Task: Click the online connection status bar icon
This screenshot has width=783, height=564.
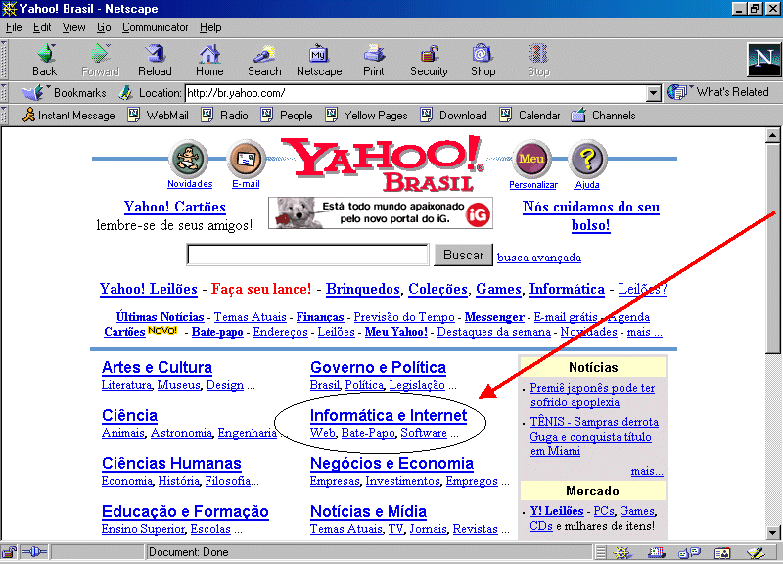Action: [34, 552]
